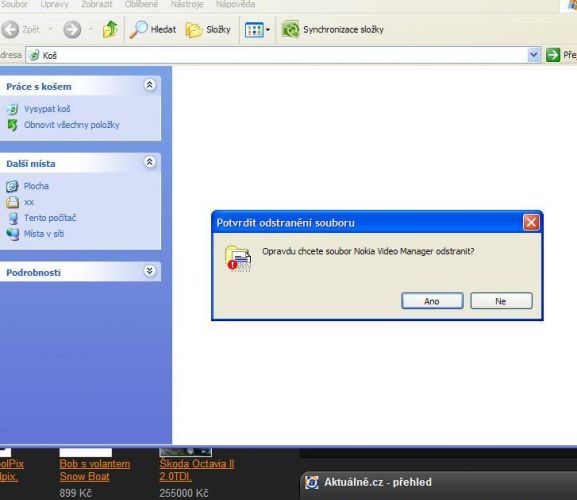
Task: Click the Koš icon in address bar
Action: tap(34, 55)
